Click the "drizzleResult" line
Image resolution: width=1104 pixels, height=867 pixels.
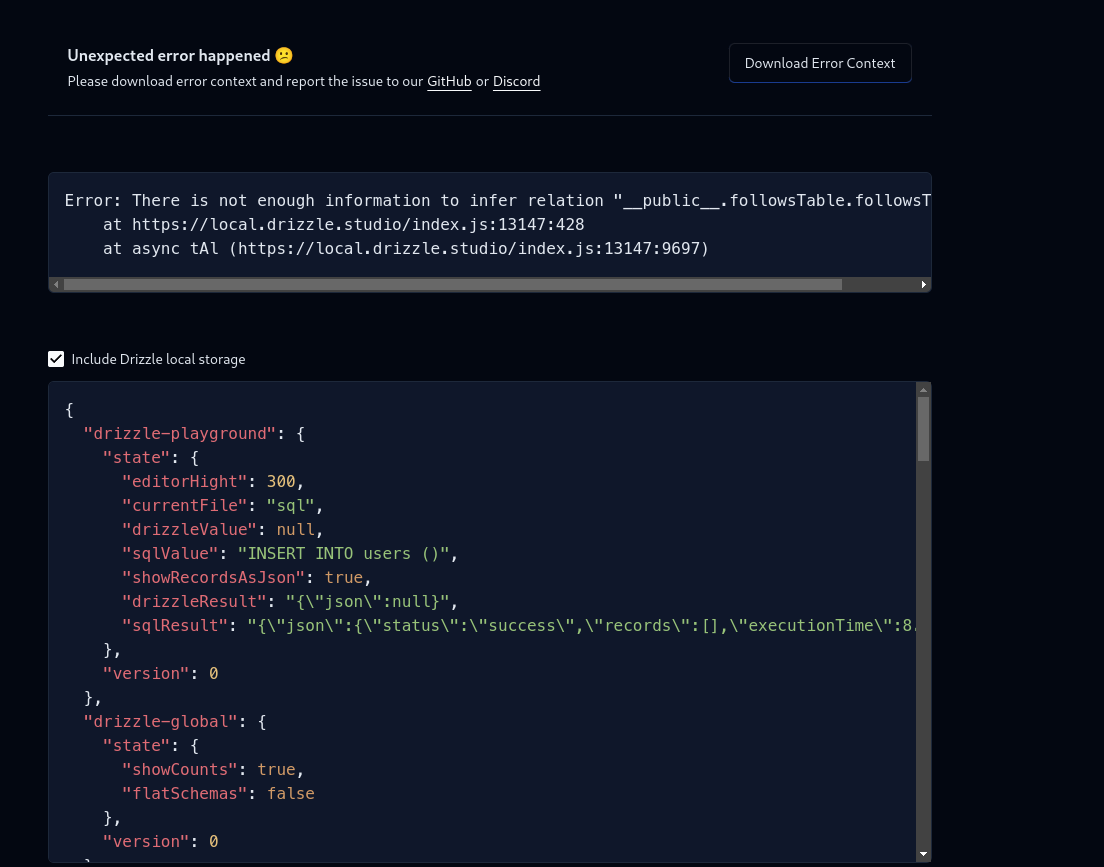(290, 601)
